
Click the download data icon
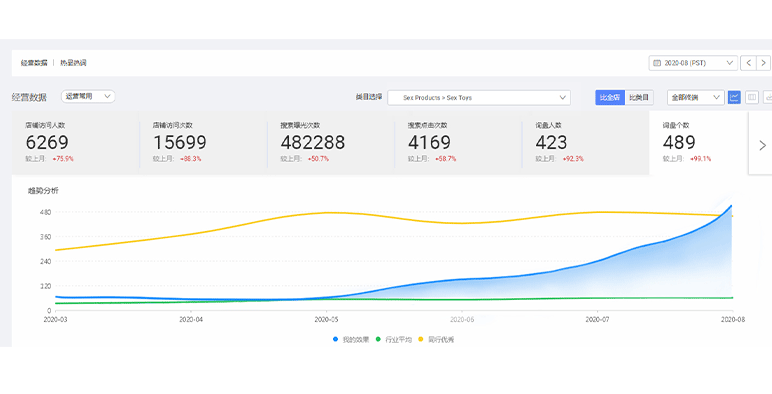coord(768,97)
